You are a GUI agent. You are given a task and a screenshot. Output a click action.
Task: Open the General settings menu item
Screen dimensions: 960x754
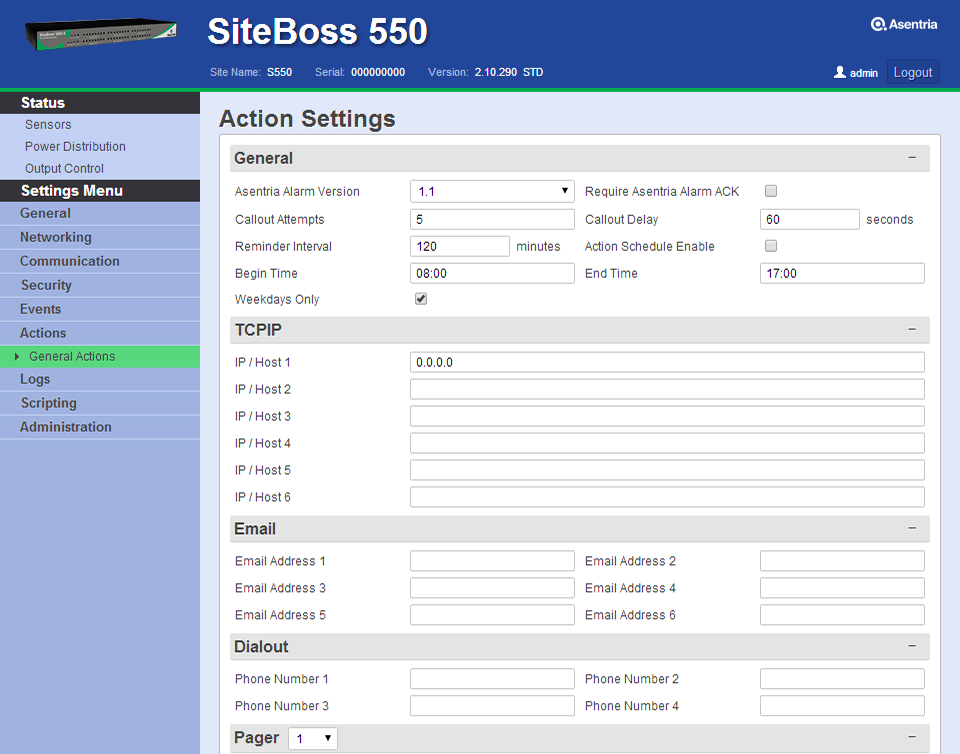coord(100,214)
